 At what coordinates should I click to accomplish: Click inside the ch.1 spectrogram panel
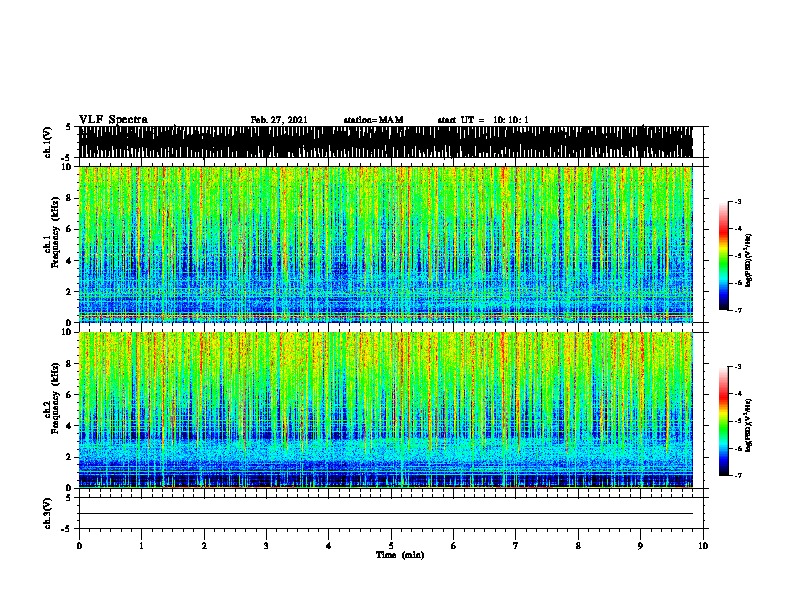[385, 244]
